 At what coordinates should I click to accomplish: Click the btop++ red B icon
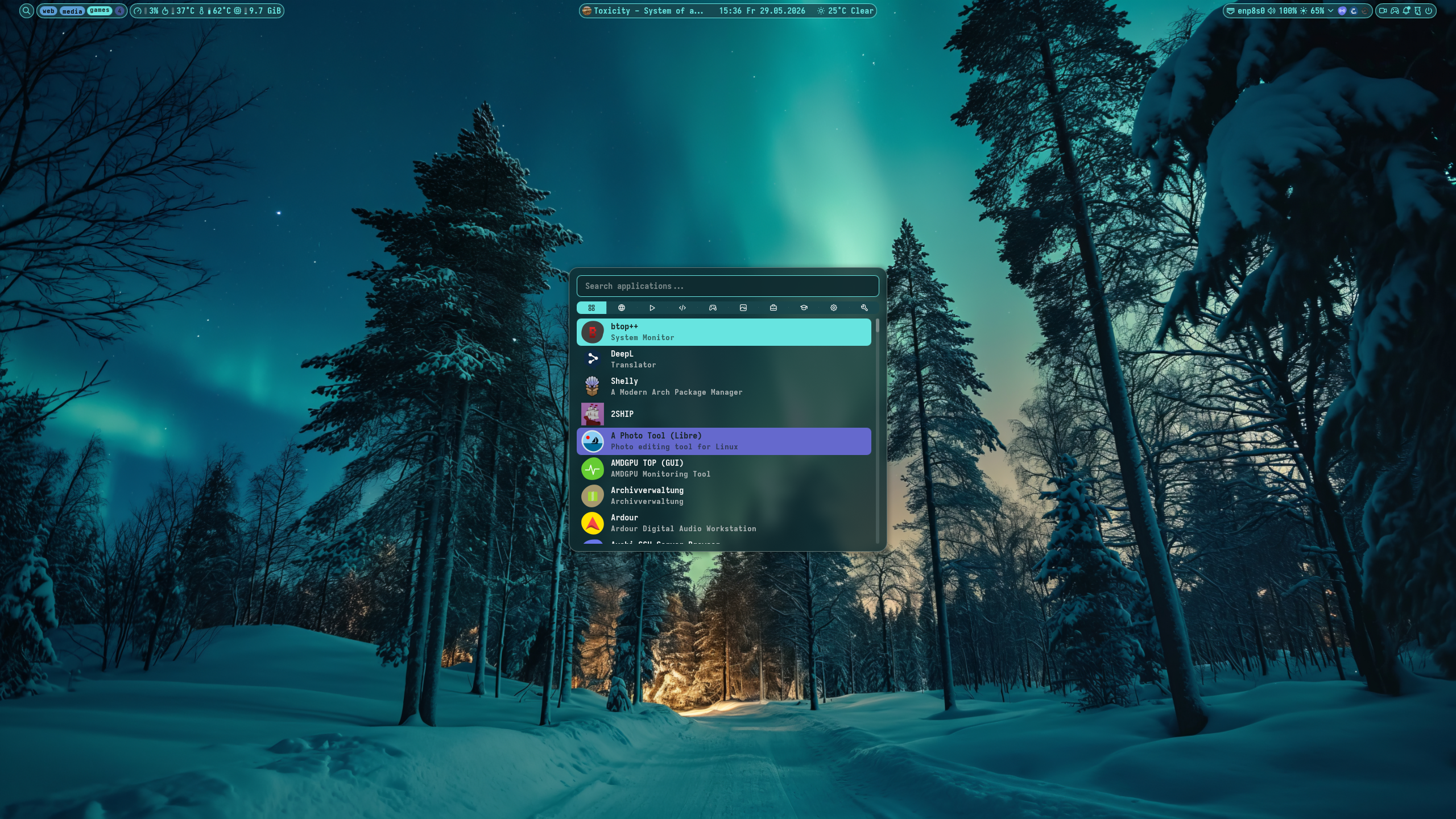[x=593, y=332]
